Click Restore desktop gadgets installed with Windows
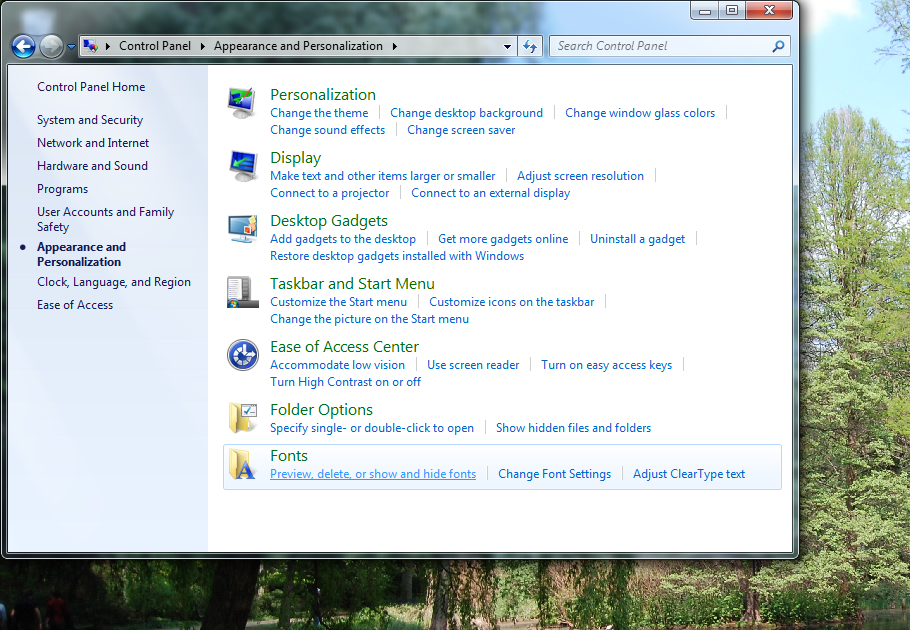 pyautogui.click(x=397, y=256)
